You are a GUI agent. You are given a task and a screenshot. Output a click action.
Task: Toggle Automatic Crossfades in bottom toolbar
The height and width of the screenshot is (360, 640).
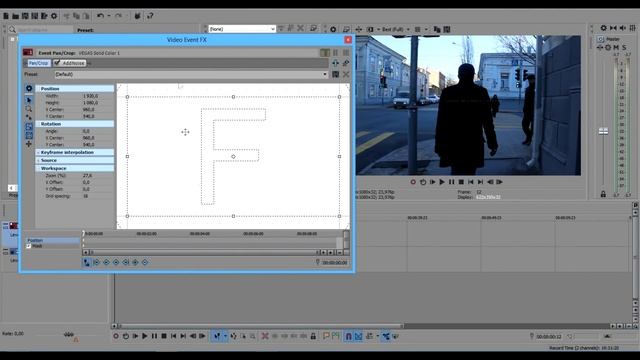358,336
